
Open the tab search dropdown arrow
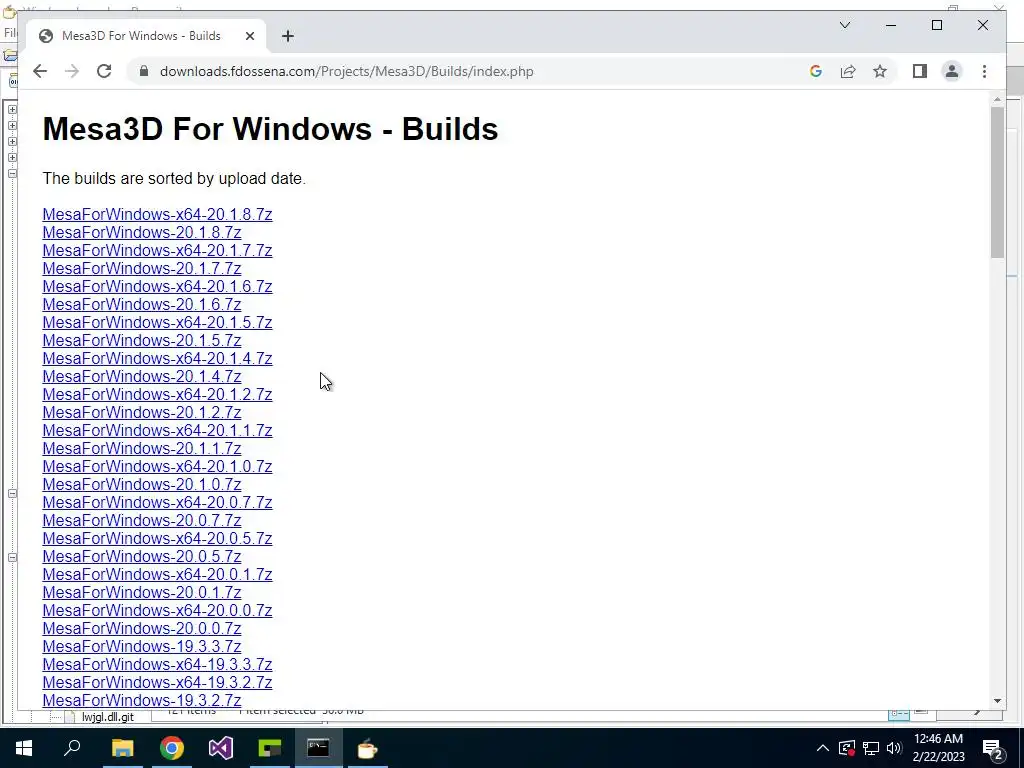click(x=844, y=25)
